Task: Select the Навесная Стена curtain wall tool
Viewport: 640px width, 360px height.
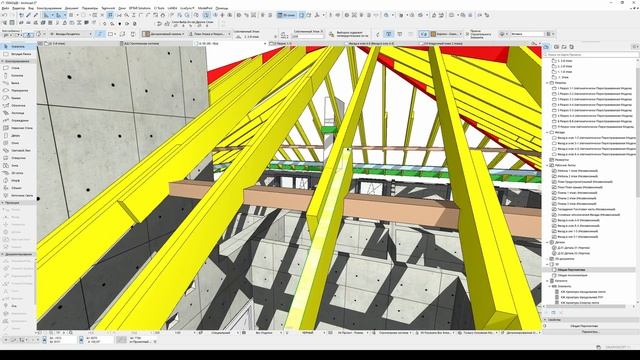Action: (18, 128)
